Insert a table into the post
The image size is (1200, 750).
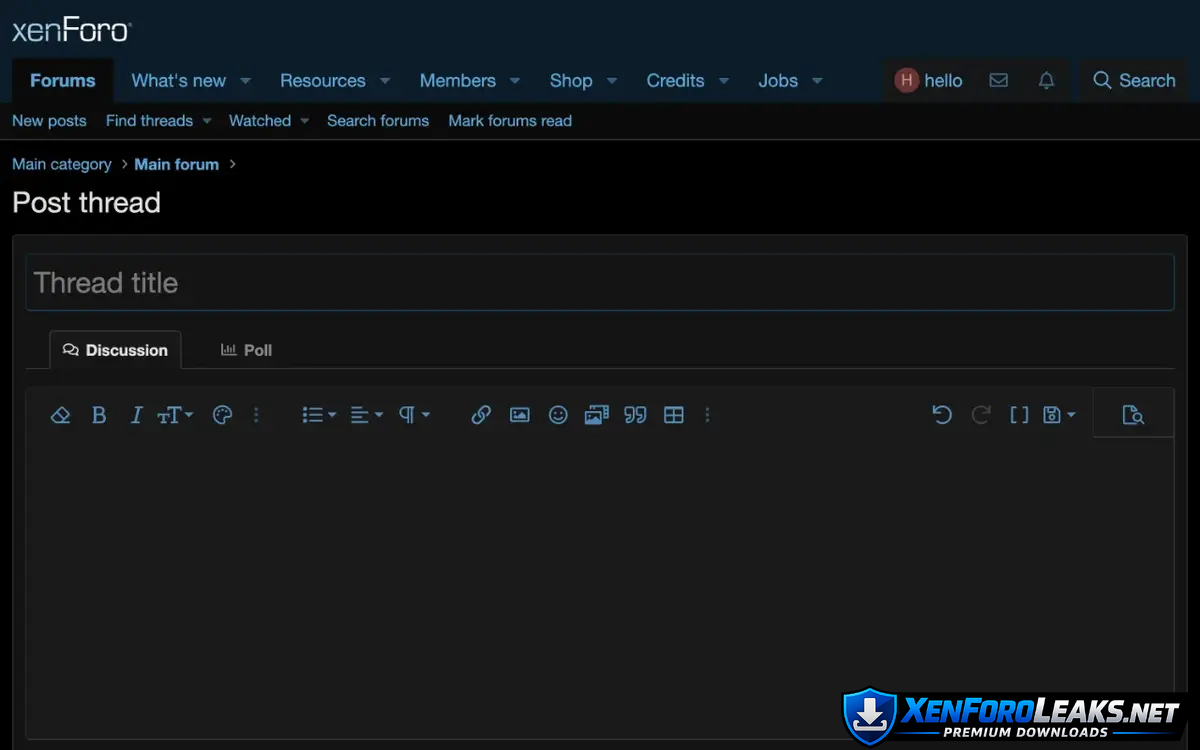[x=674, y=415]
